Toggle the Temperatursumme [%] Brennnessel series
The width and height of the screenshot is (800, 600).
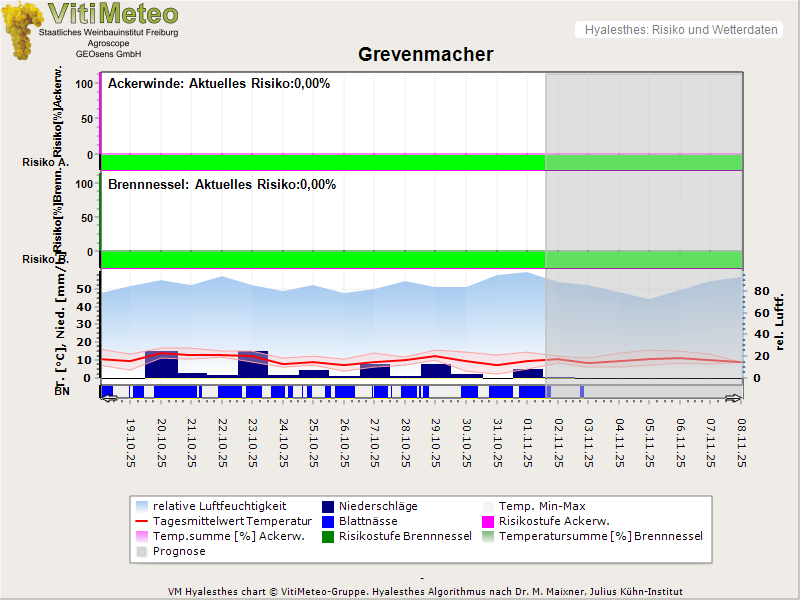[490, 536]
